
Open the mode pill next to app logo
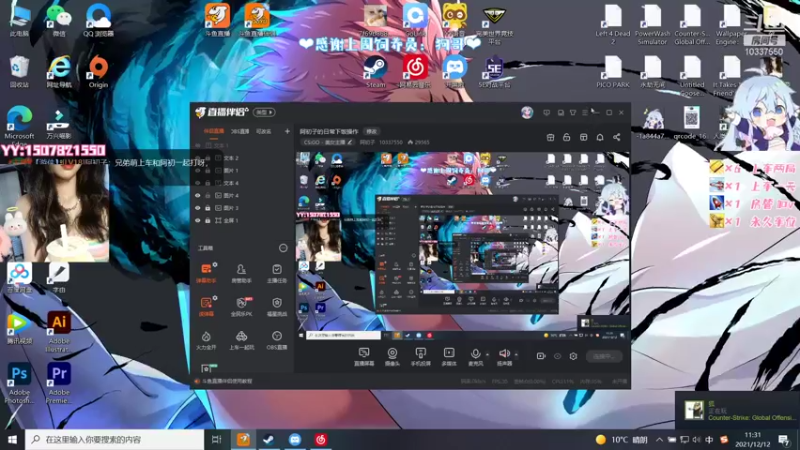pos(264,112)
